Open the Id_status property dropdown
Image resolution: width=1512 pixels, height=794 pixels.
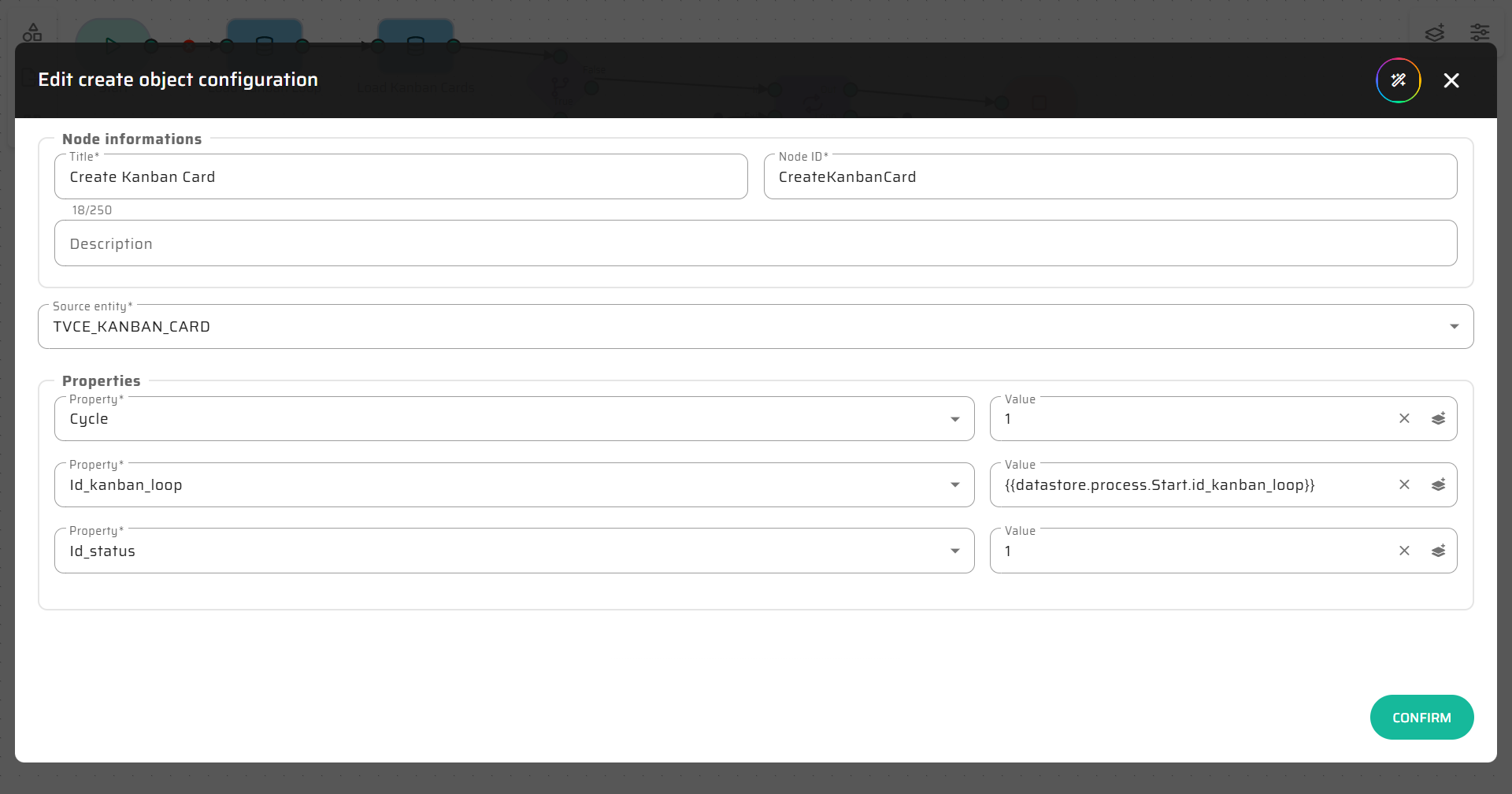pyautogui.click(x=954, y=551)
